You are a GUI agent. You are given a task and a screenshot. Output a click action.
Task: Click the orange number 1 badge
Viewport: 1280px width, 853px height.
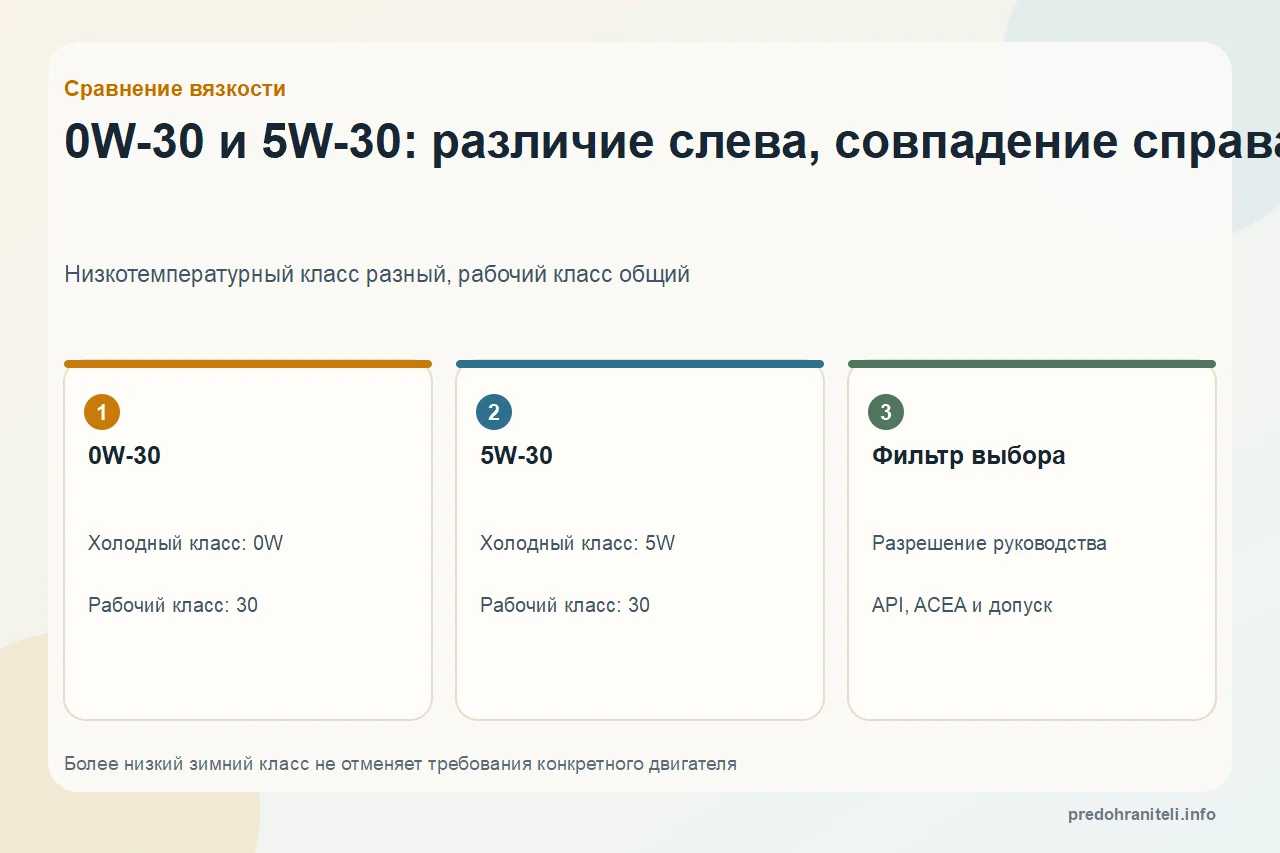(102, 412)
